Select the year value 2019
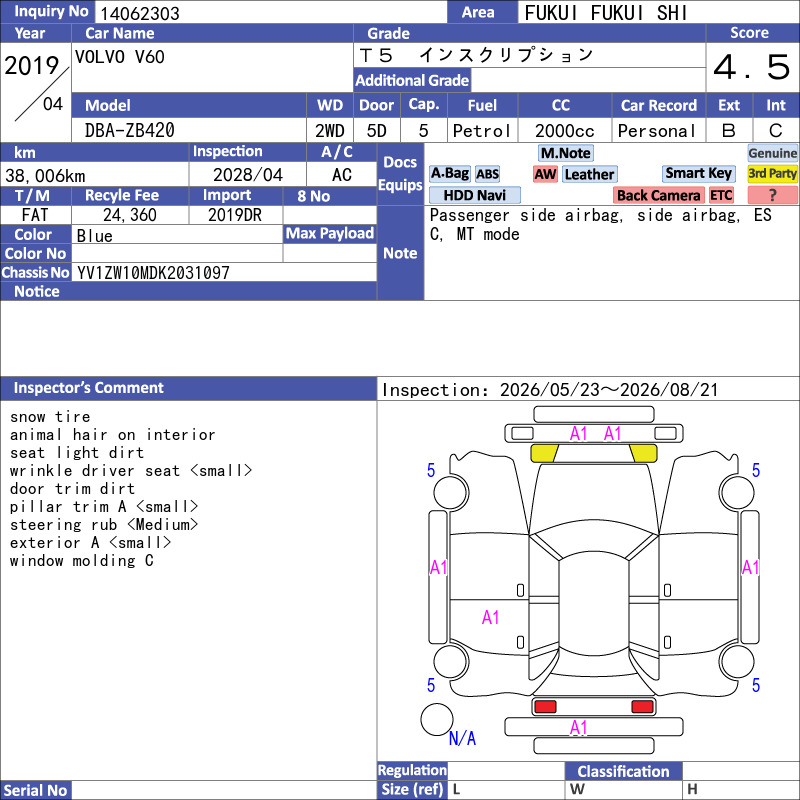The width and height of the screenshot is (800, 800). pos(32,66)
